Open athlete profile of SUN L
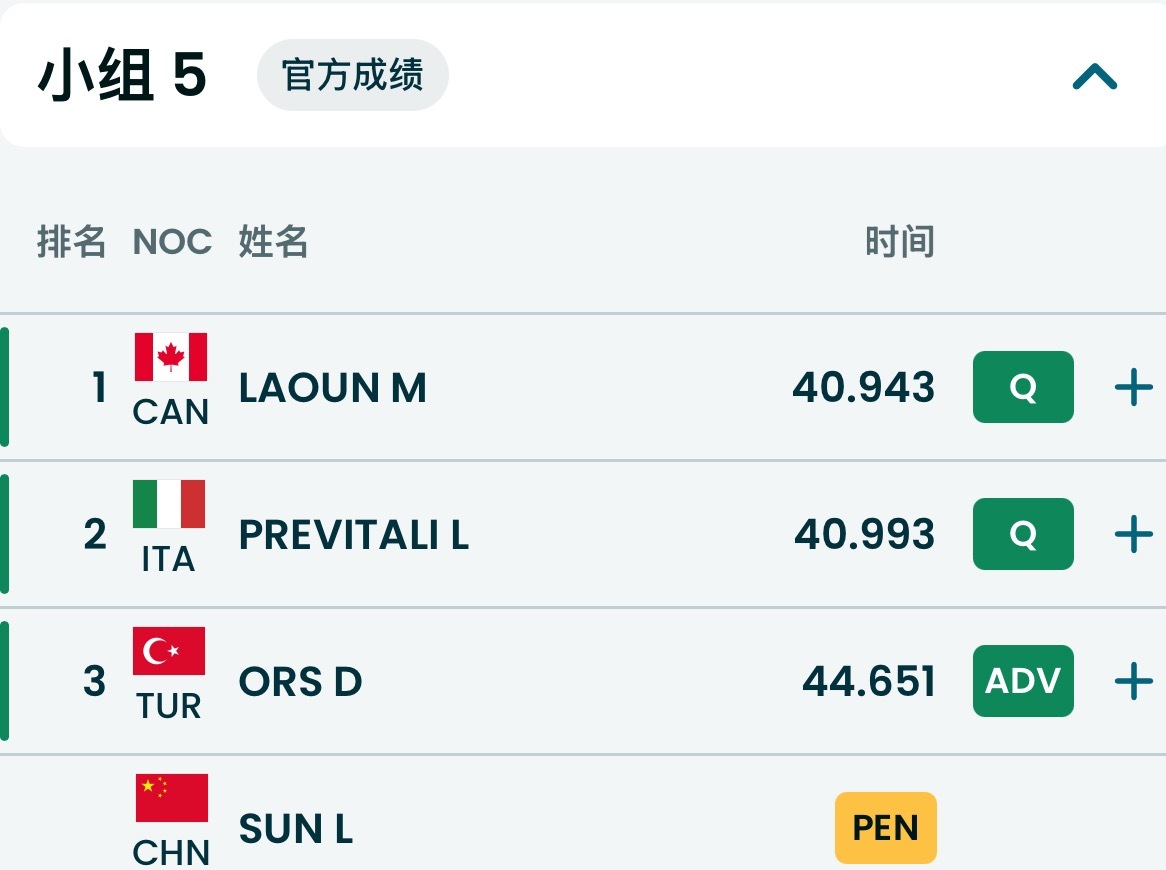This screenshot has width=1166, height=870. (x=296, y=829)
